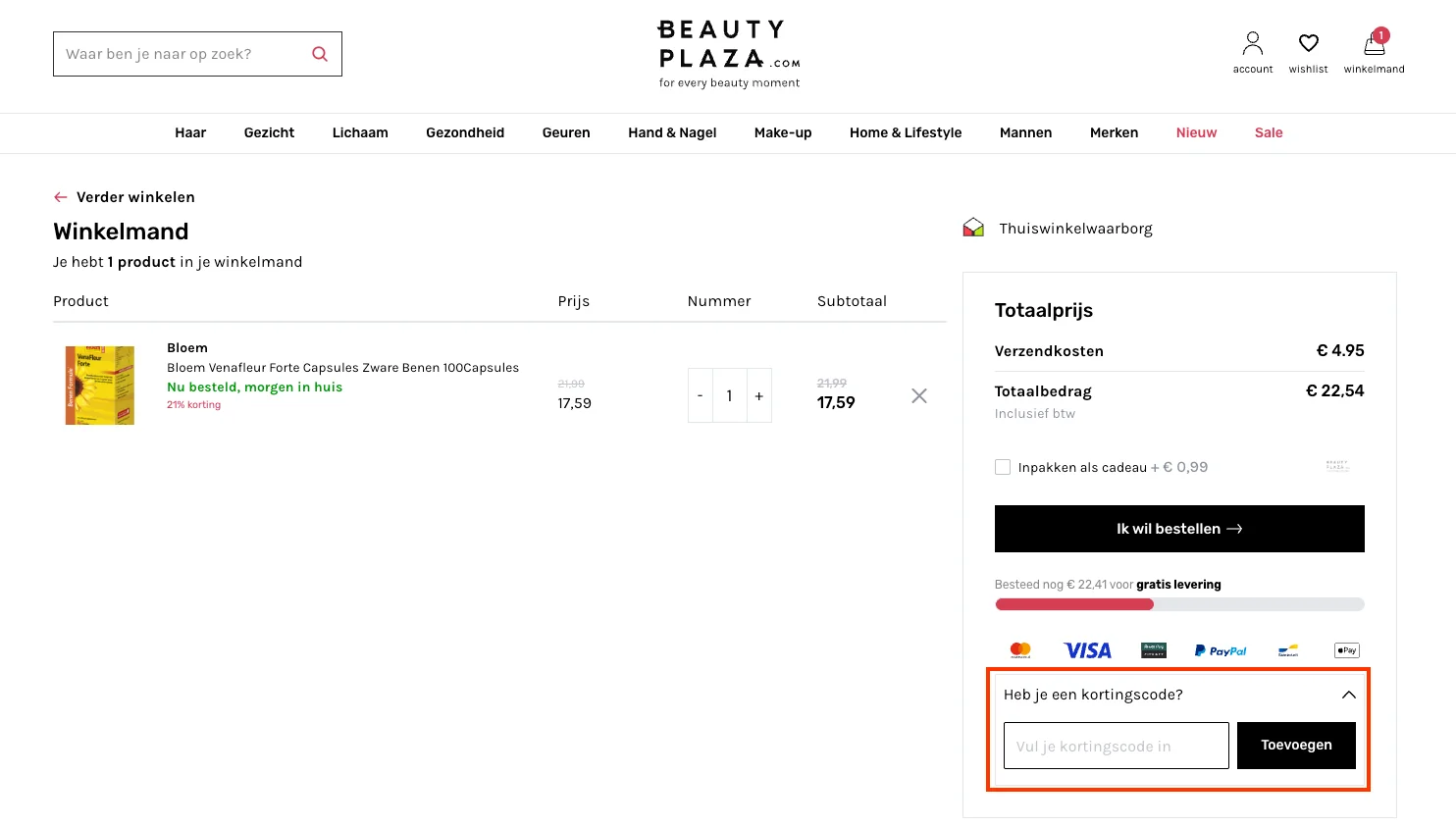
Task: Open the Geuren menu
Action: tap(566, 132)
